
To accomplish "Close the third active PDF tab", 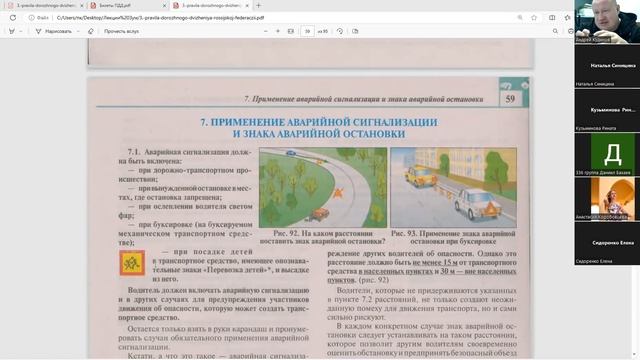I will point(247,6).
